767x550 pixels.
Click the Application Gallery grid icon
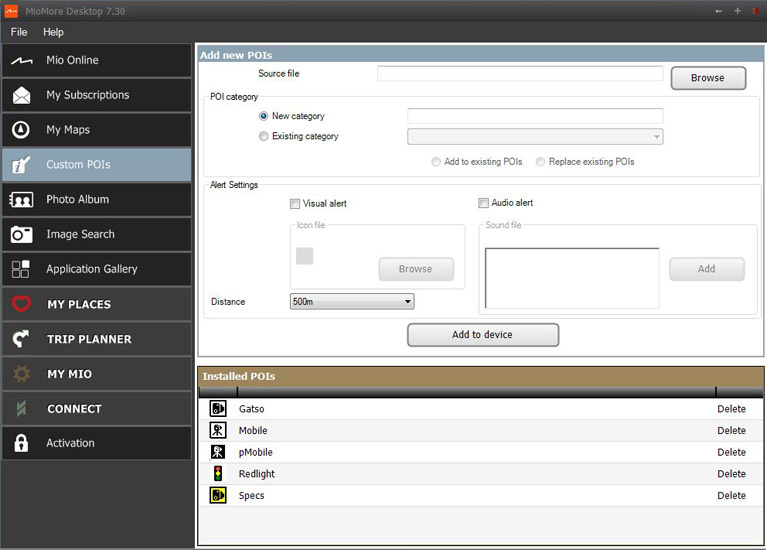tap(21, 269)
